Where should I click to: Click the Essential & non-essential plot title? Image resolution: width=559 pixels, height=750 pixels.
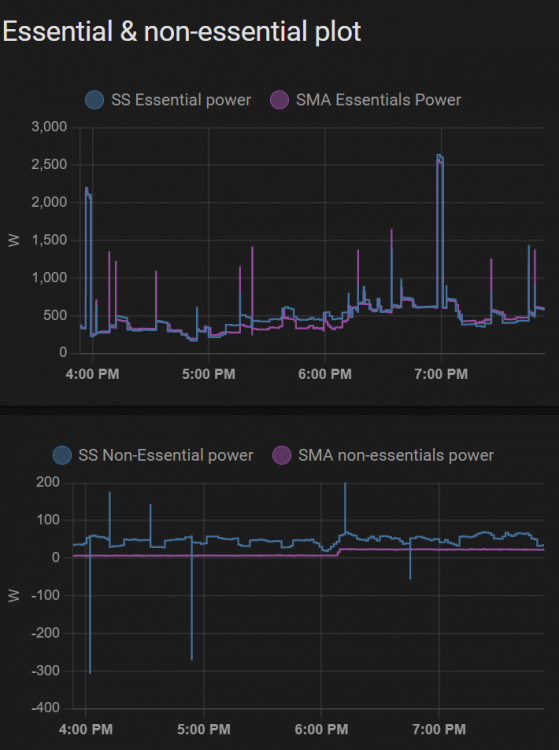click(x=182, y=32)
